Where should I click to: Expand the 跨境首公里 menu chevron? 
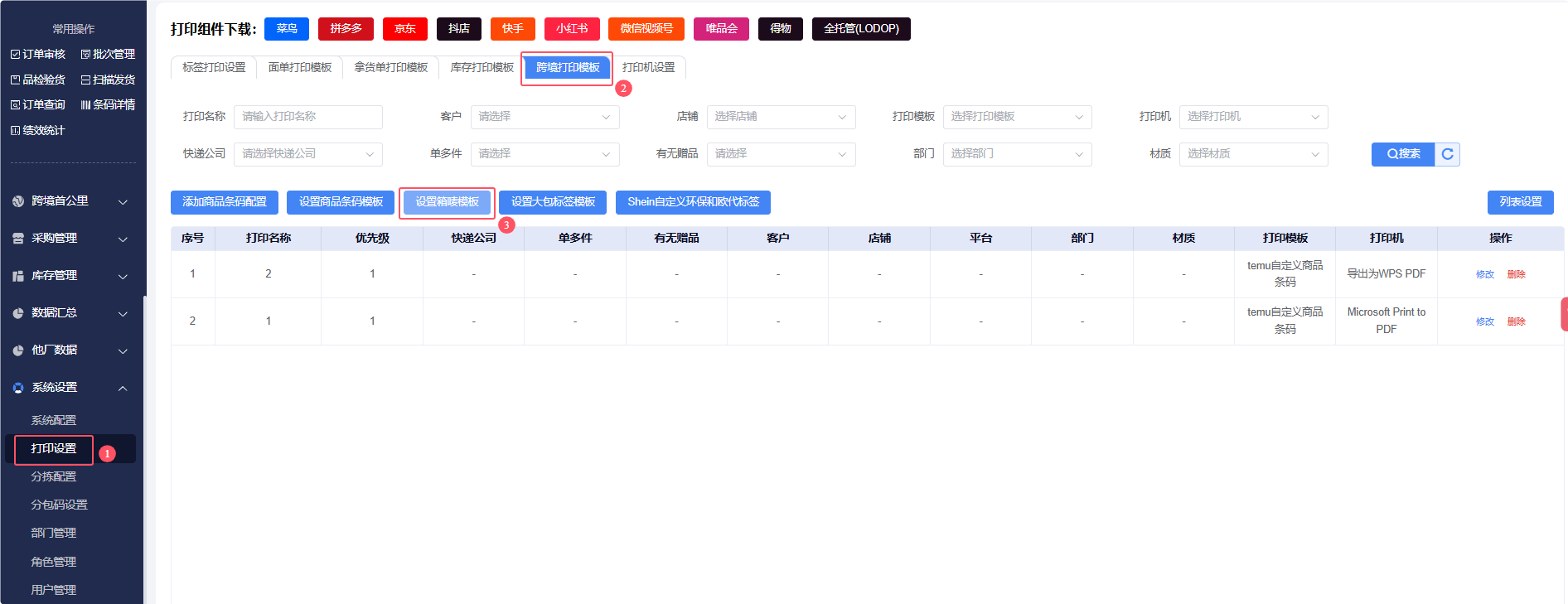[123, 202]
